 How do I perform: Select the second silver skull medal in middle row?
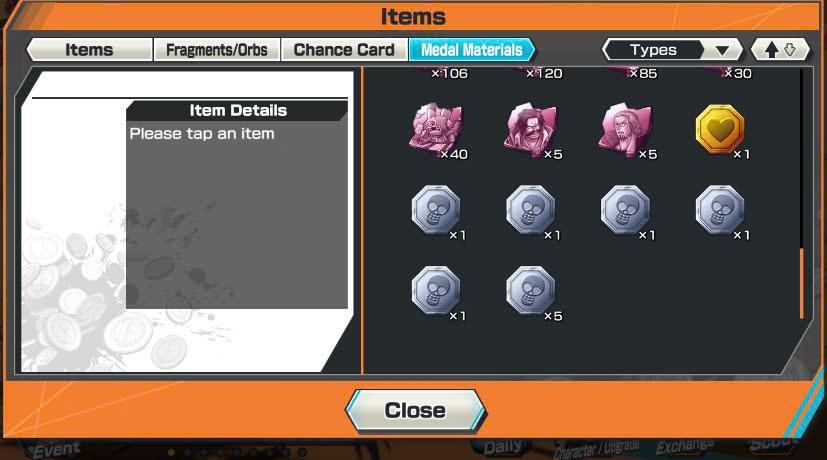pos(531,210)
